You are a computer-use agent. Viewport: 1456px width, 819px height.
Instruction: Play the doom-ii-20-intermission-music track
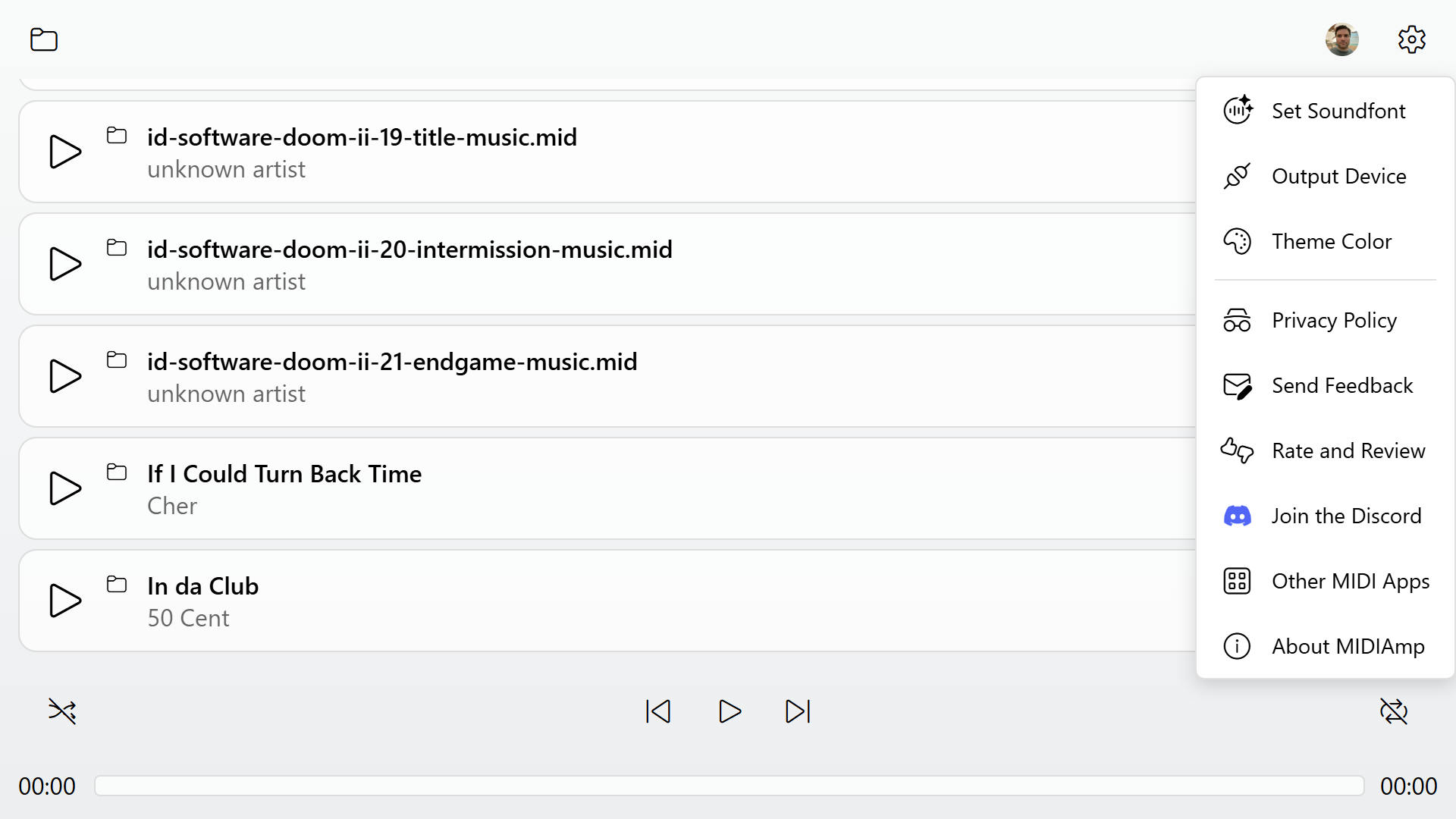click(x=65, y=264)
